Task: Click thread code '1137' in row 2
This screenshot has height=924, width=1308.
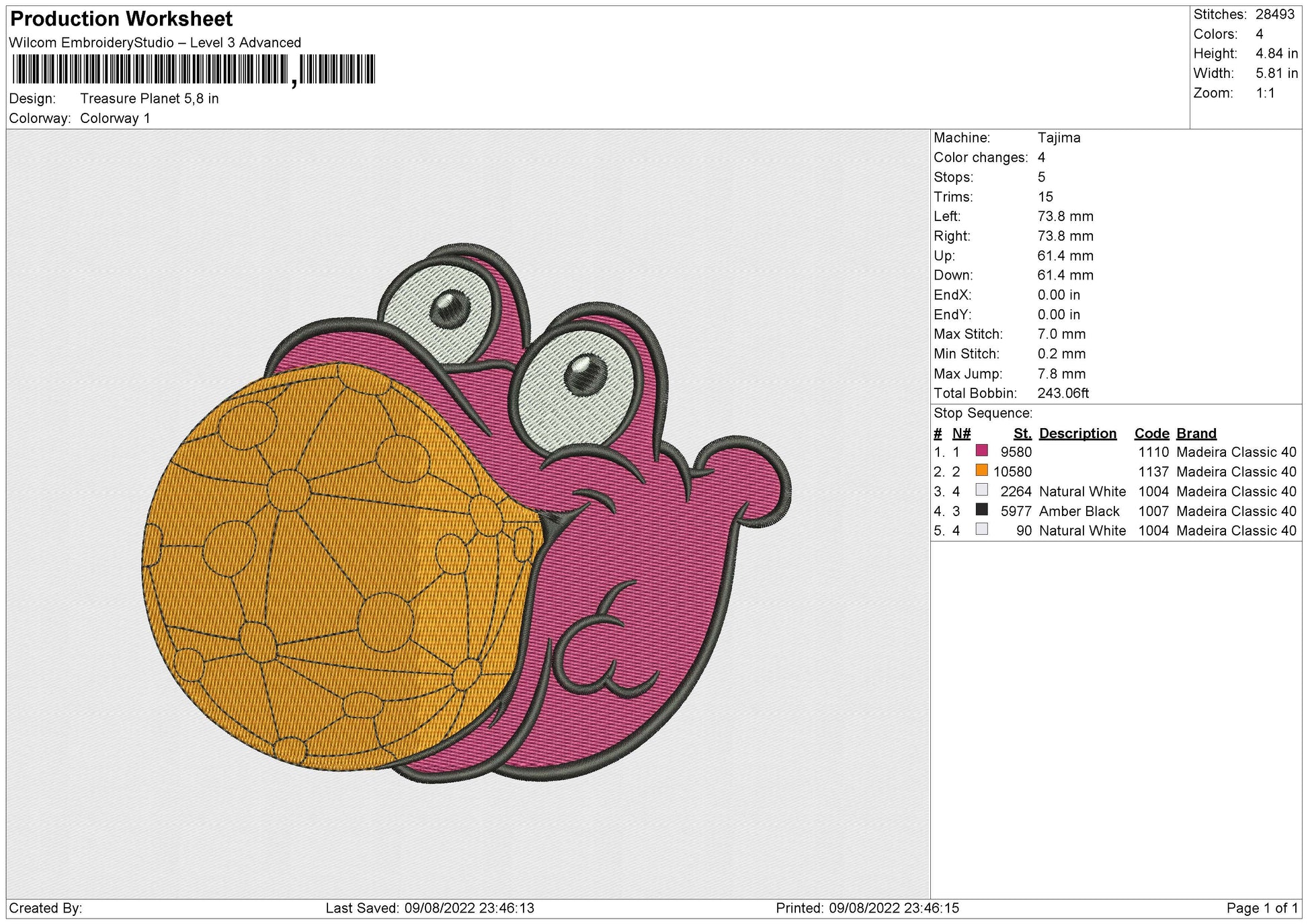Action: [1153, 472]
